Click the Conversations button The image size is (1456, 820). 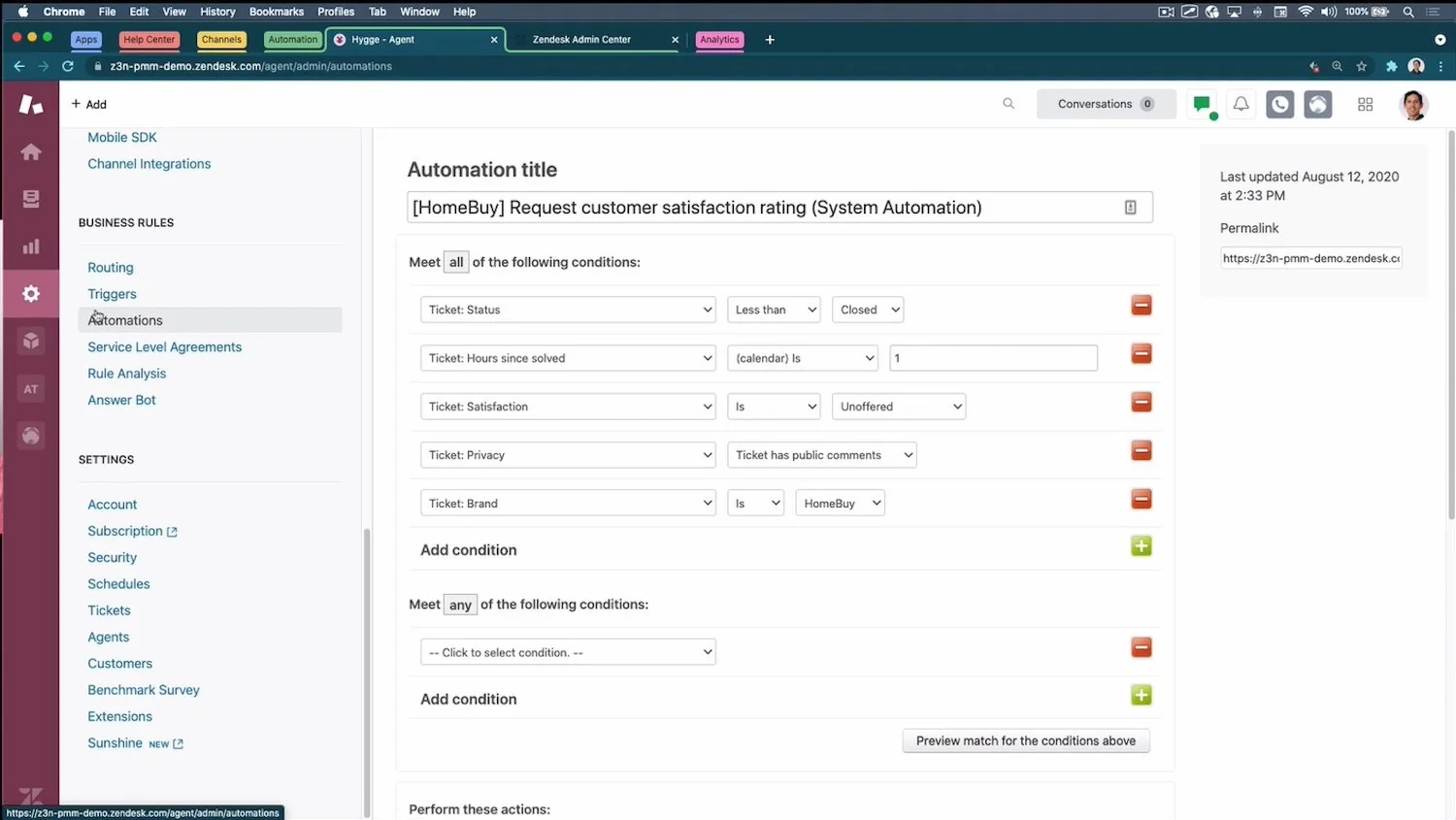coord(1106,104)
